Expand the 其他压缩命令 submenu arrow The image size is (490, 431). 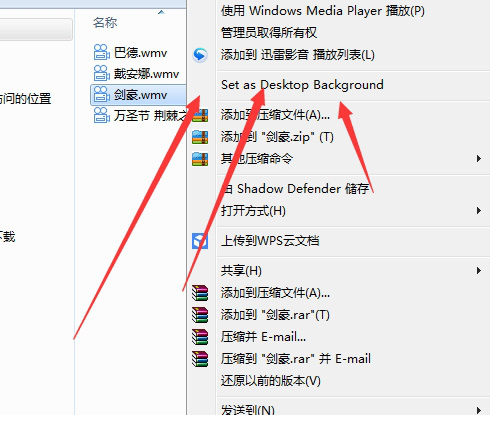click(x=479, y=159)
